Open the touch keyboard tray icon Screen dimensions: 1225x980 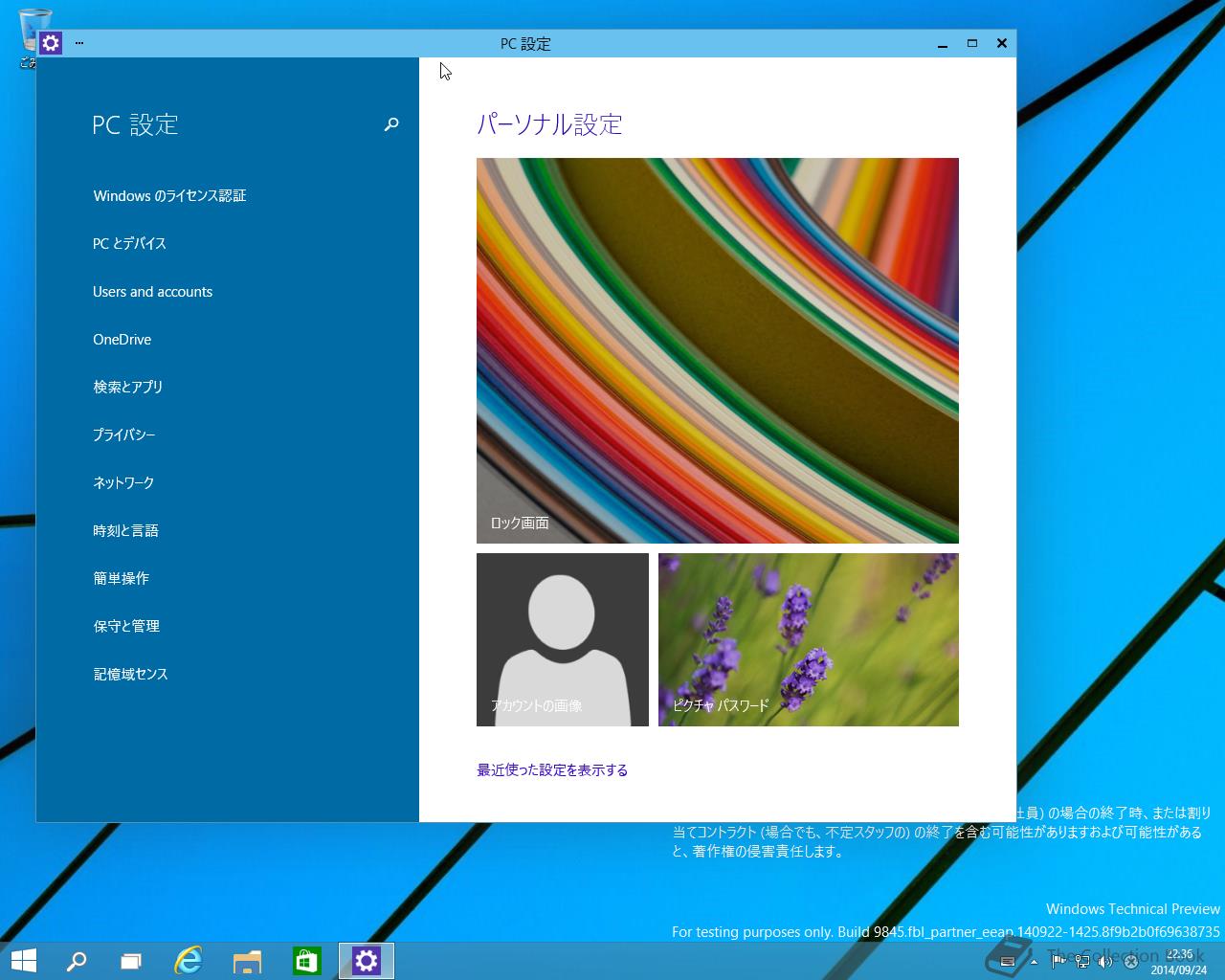[x=1007, y=961]
